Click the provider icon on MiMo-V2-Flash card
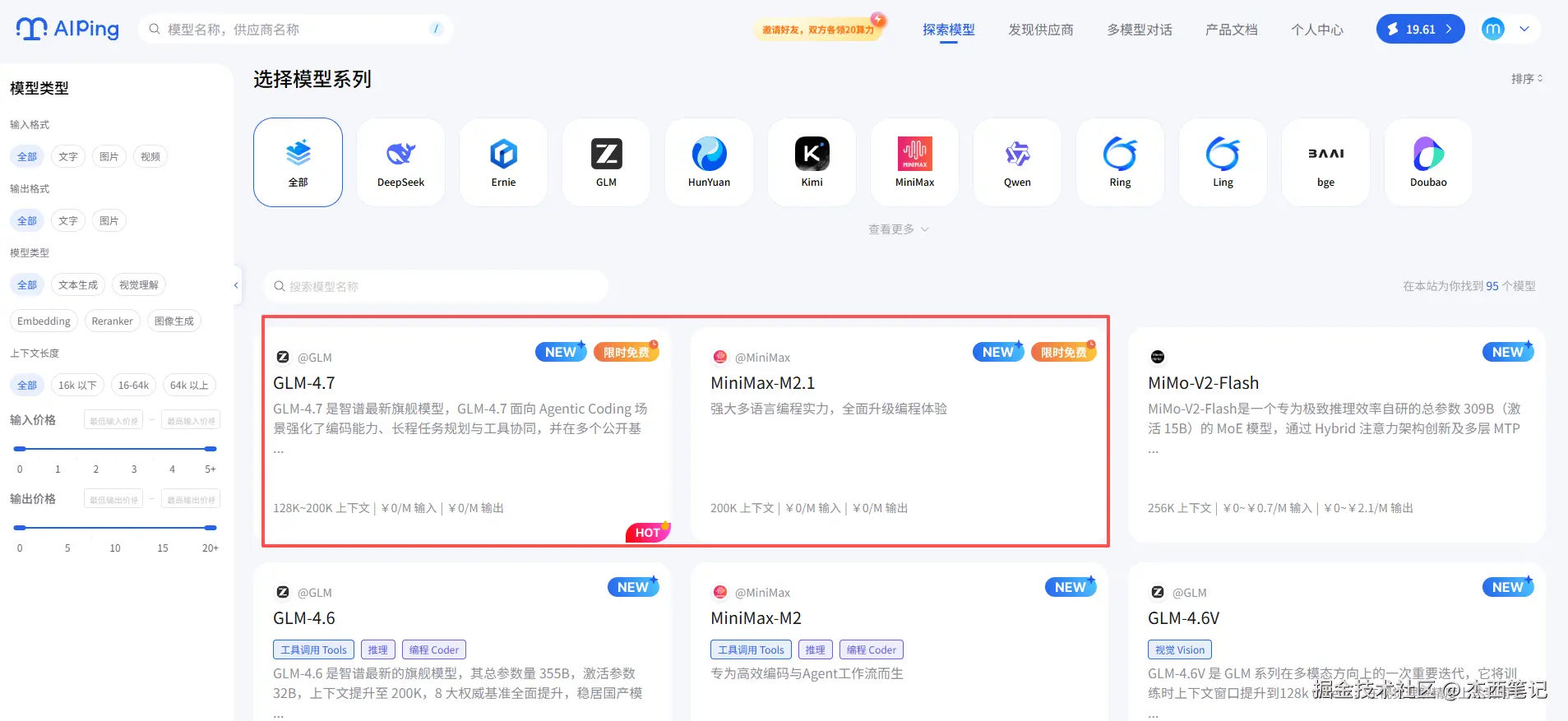The height and width of the screenshot is (721, 1568). (x=1158, y=357)
